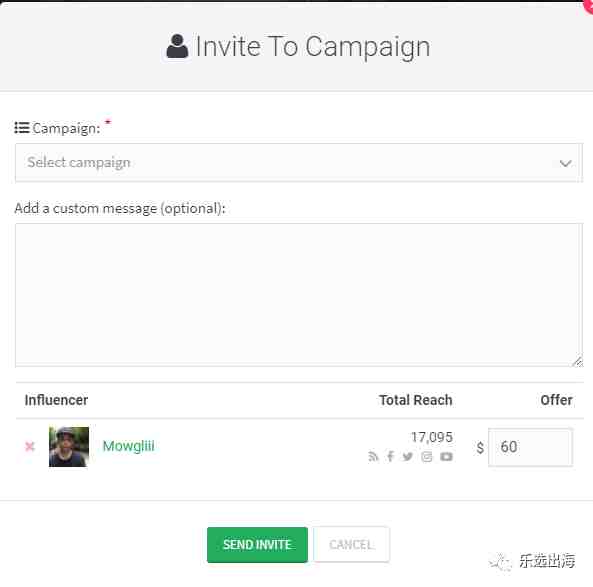Click the SEND INVITE button
Image resolution: width=593 pixels, height=587 pixels.
coord(257,545)
